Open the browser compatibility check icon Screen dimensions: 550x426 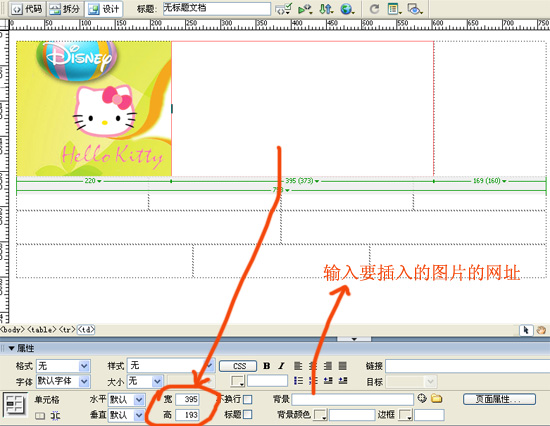pos(305,9)
